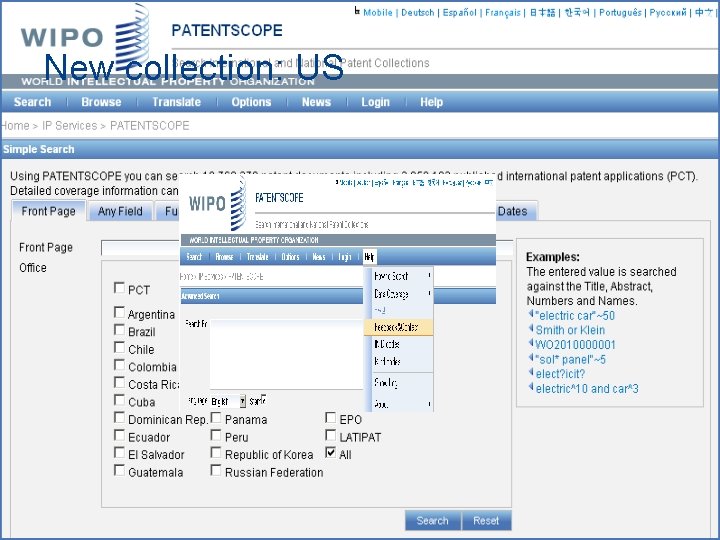Click the "Smith or Klein" example link

pyautogui.click(x=570, y=330)
